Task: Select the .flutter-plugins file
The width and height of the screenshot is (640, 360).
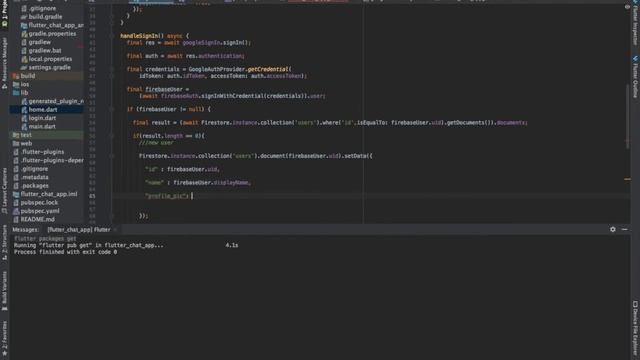Action: [x=42, y=152]
